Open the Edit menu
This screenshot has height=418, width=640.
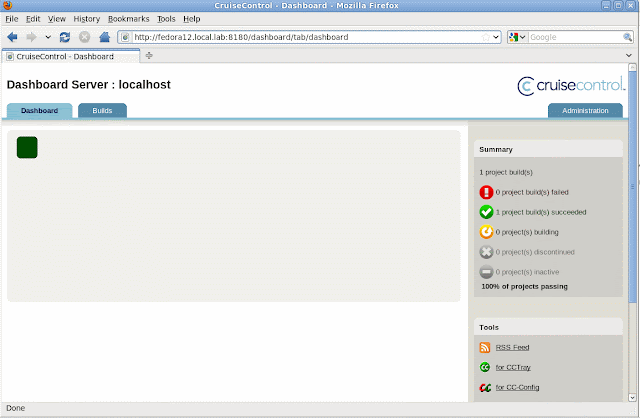coord(33,19)
